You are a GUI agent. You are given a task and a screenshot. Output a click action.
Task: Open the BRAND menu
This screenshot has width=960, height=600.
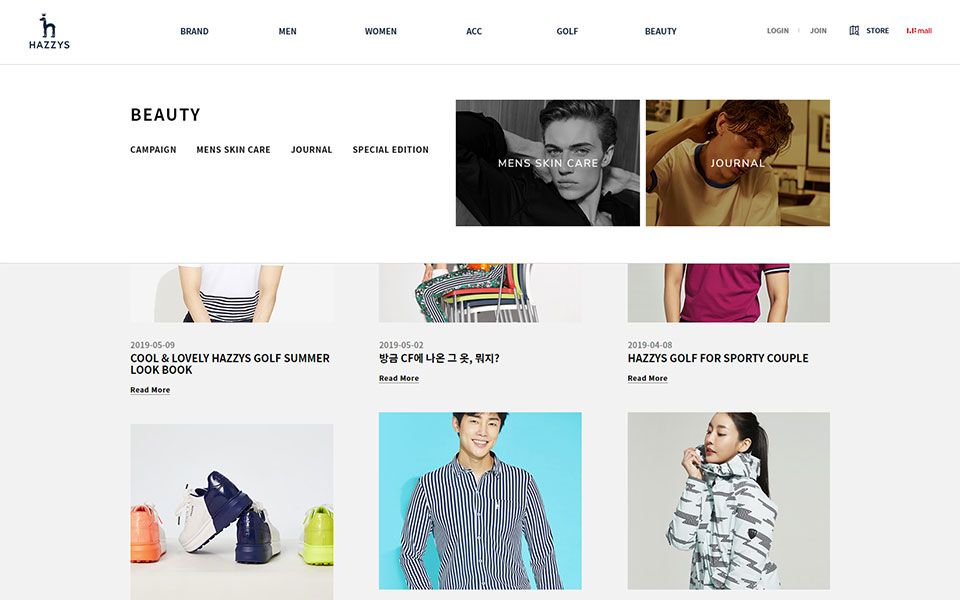click(194, 31)
